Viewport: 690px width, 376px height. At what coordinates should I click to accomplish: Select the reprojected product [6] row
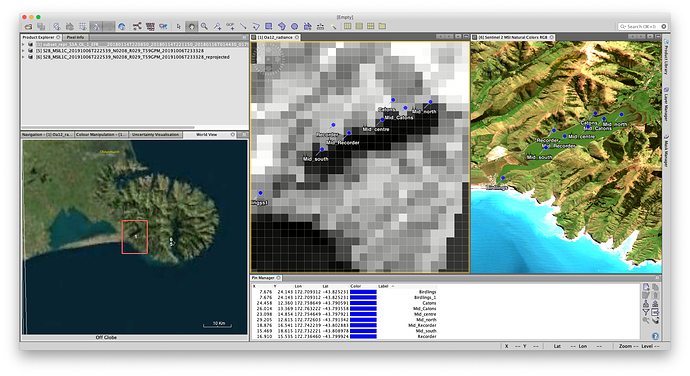pyautogui.click(x=132, y=57)
